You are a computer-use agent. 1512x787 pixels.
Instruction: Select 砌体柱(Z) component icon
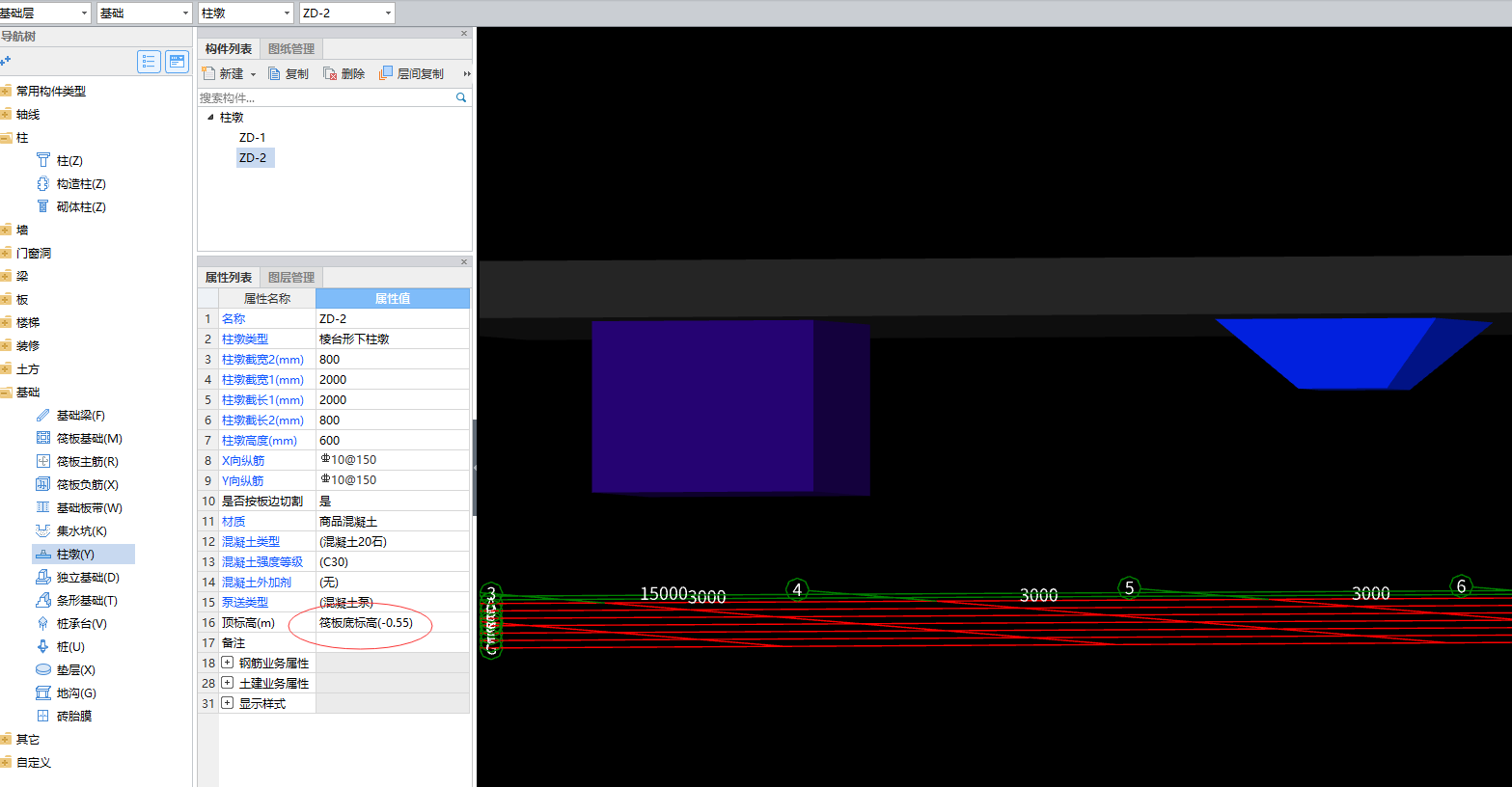(x=42, y=206)
